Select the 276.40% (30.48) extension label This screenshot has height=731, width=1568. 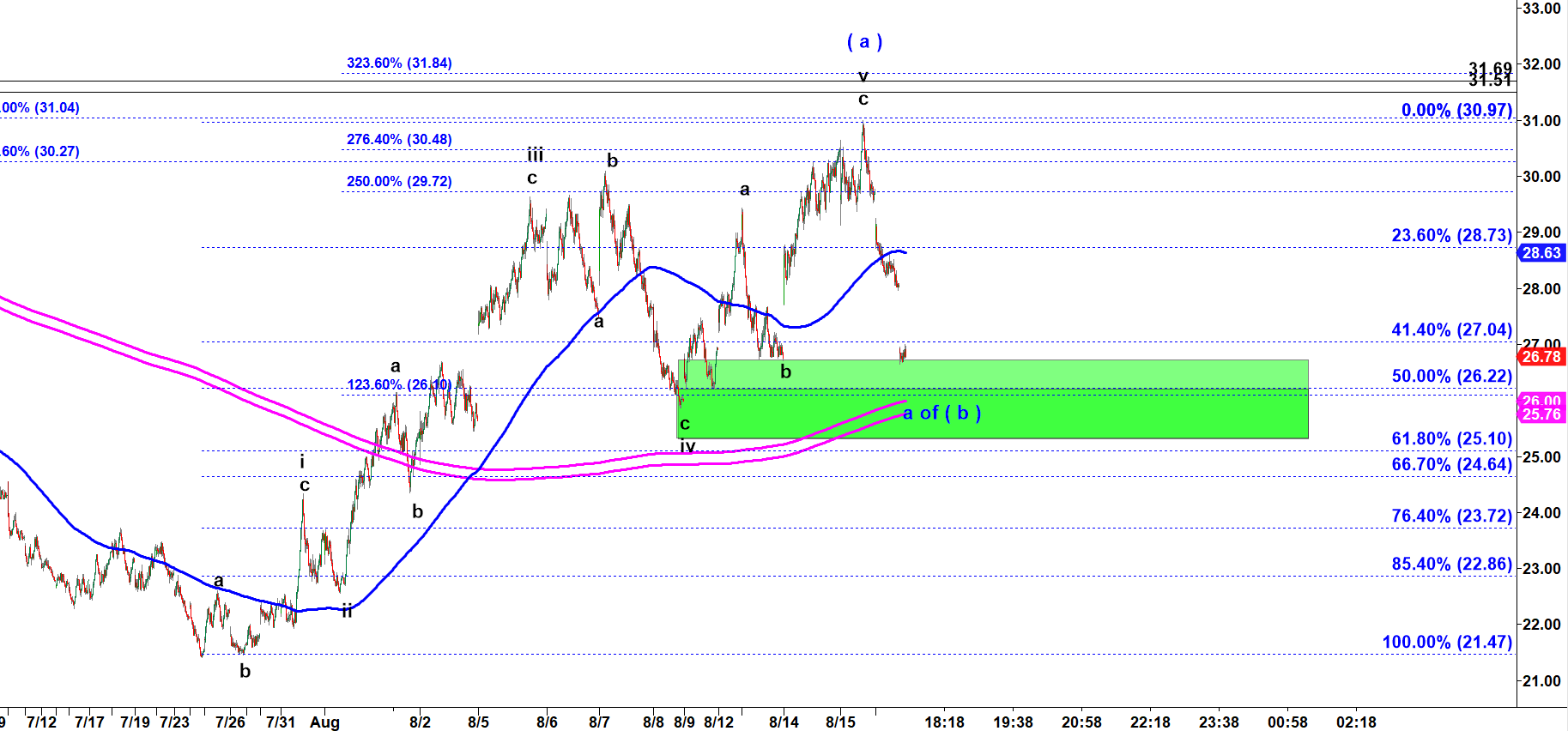(x=399, y=140)
